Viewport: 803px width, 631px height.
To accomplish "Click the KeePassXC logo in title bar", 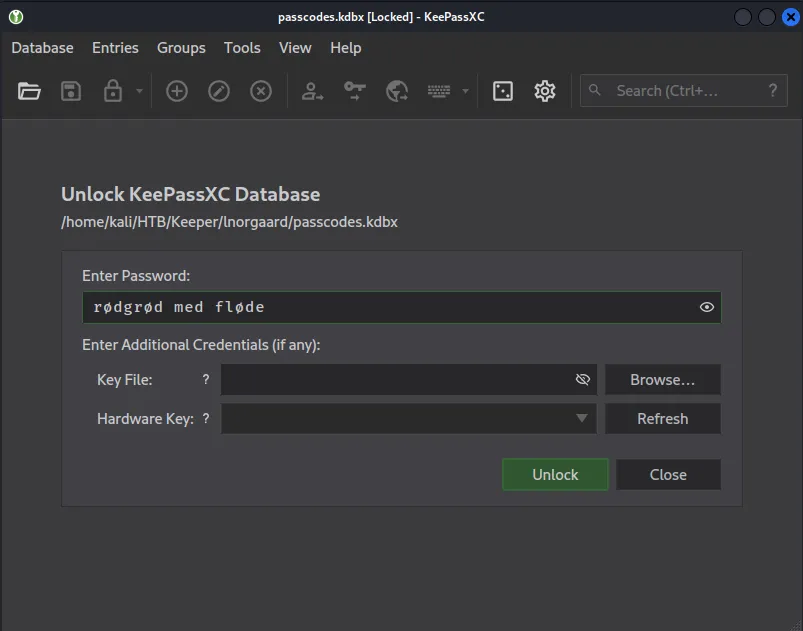I will (x=16, y=17).
